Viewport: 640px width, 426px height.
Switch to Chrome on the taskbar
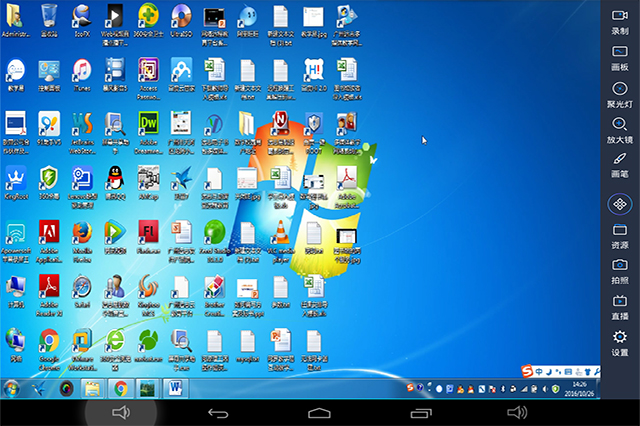(x=120, y=388)
